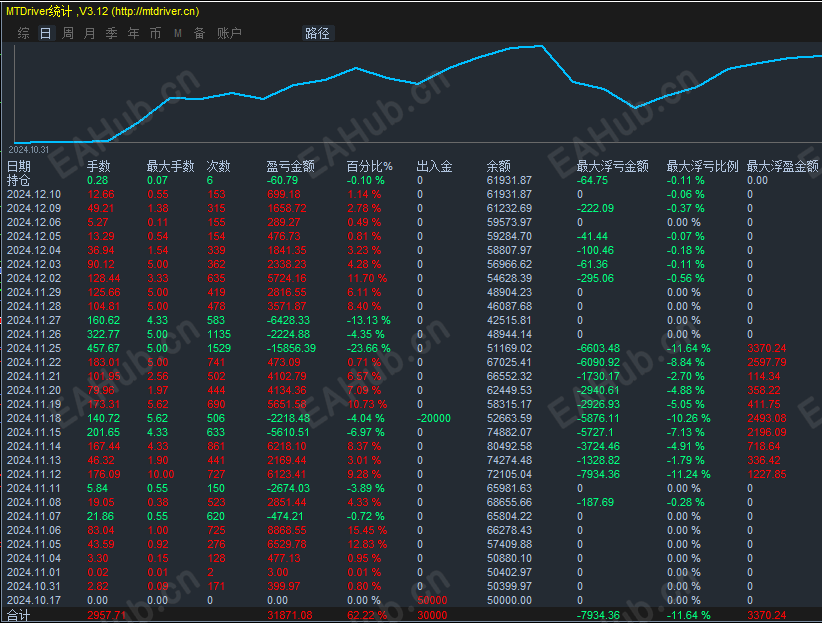822x623 pixels.
Task: Click the 盈亏金额 column header
Action: coord(290,166)
